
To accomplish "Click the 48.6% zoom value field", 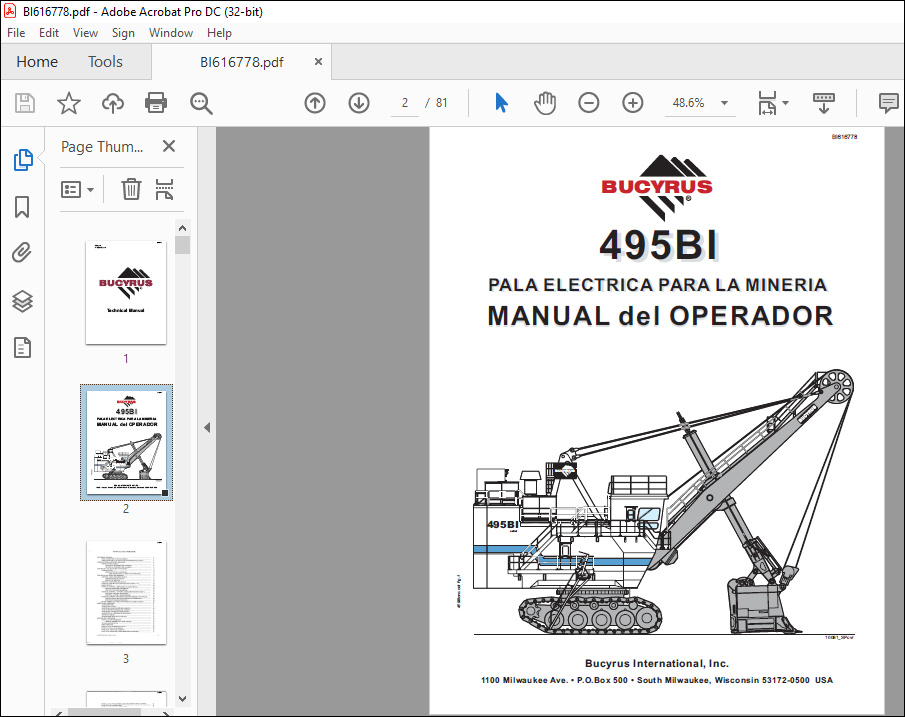I will (x=689, y=103).
